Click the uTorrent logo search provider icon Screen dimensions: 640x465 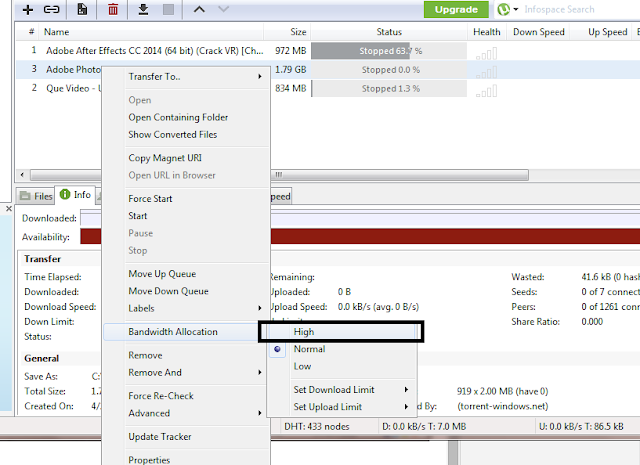tap(504, 9)
